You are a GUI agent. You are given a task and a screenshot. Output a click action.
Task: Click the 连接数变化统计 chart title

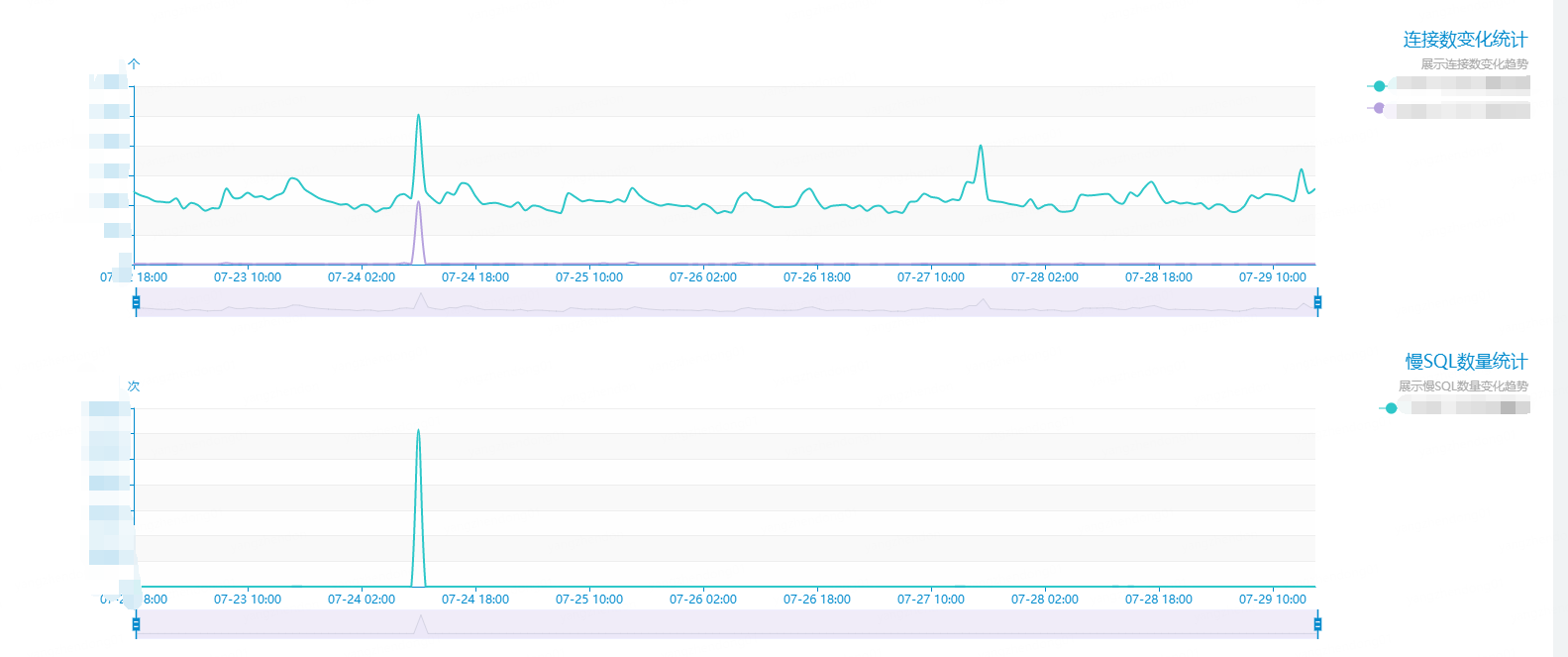pos(1465,40)
